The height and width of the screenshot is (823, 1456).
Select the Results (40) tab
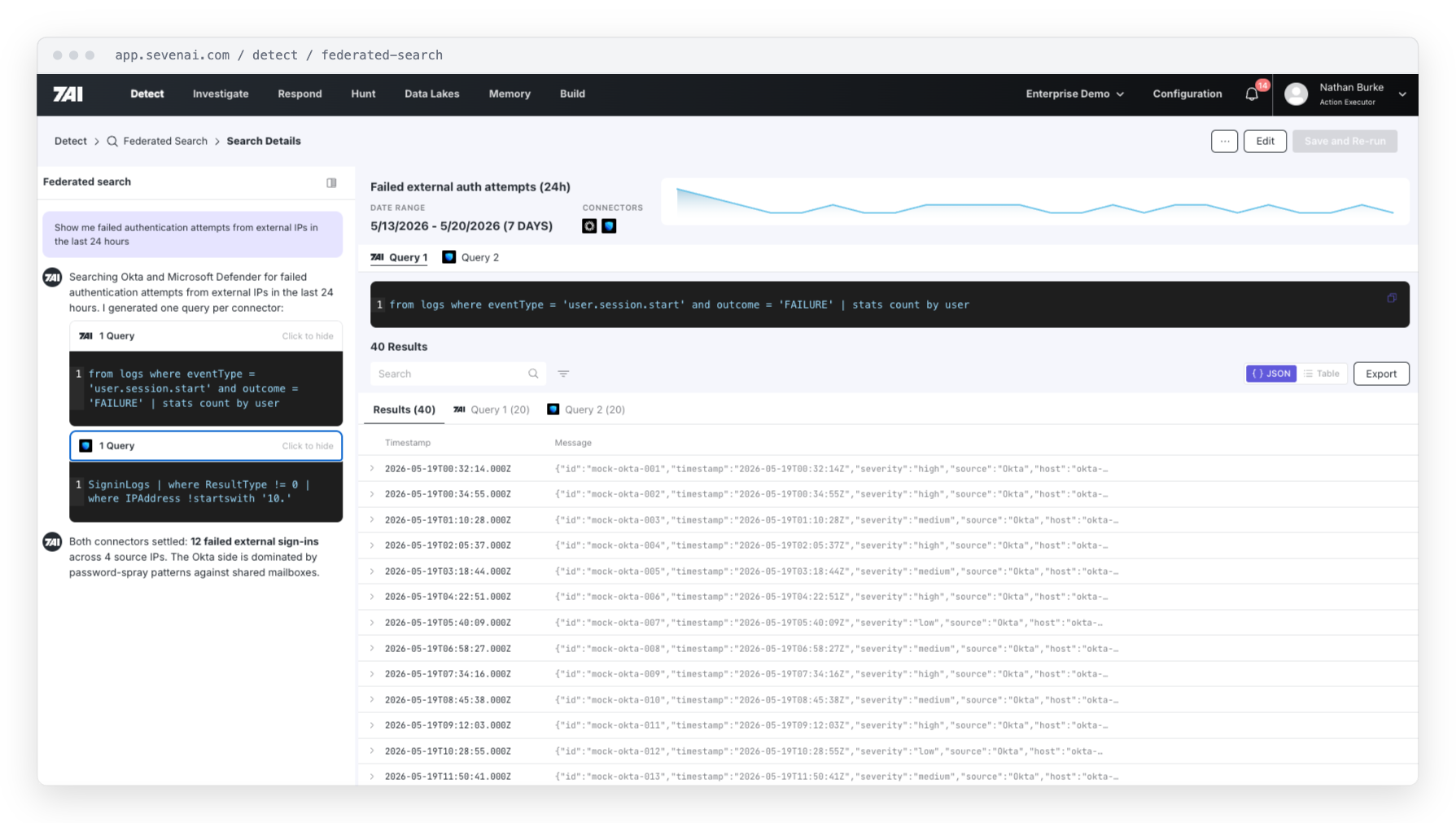pos(404,410)
